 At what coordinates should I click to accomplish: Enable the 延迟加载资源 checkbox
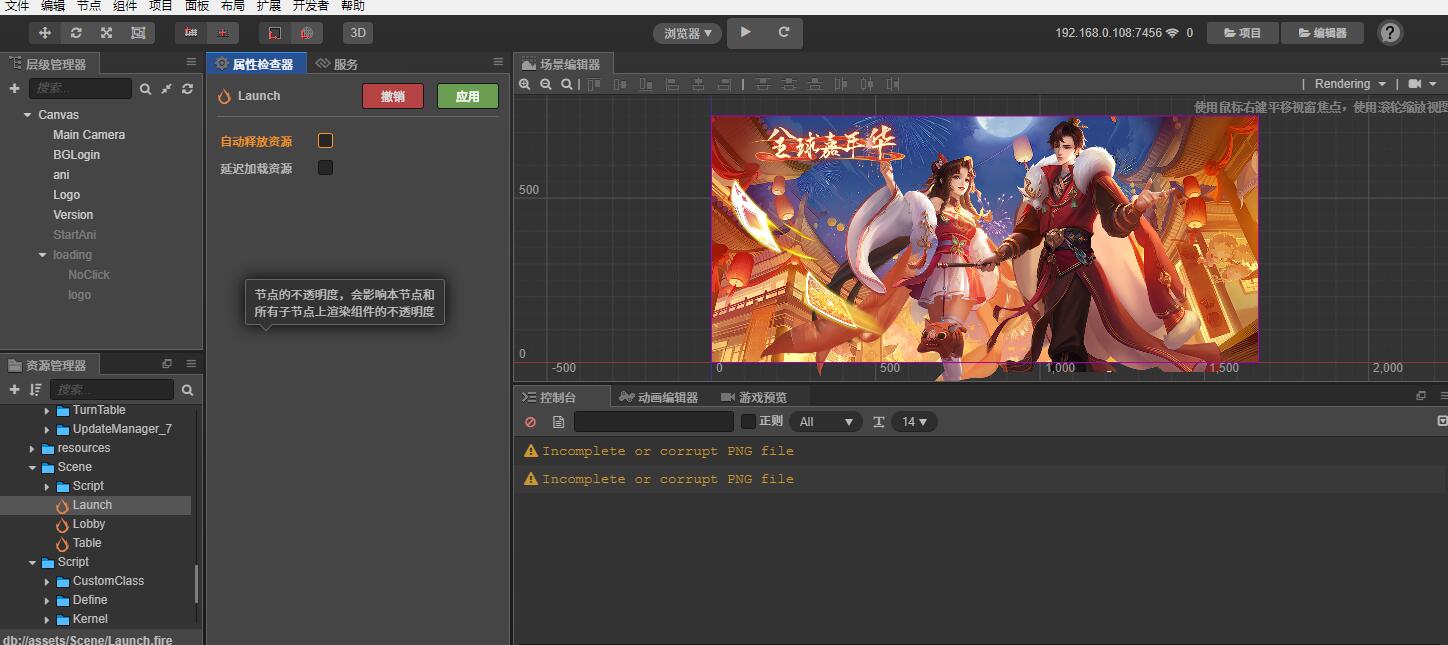[325, 168]
